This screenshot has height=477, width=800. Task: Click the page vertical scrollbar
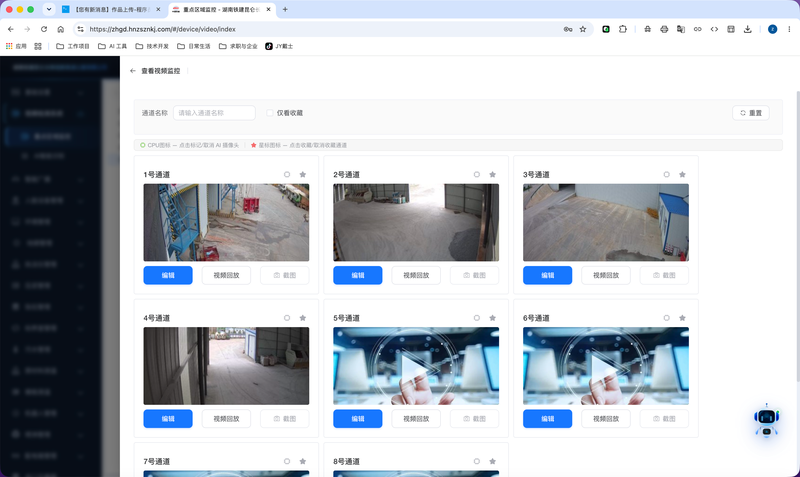(797, 235)
